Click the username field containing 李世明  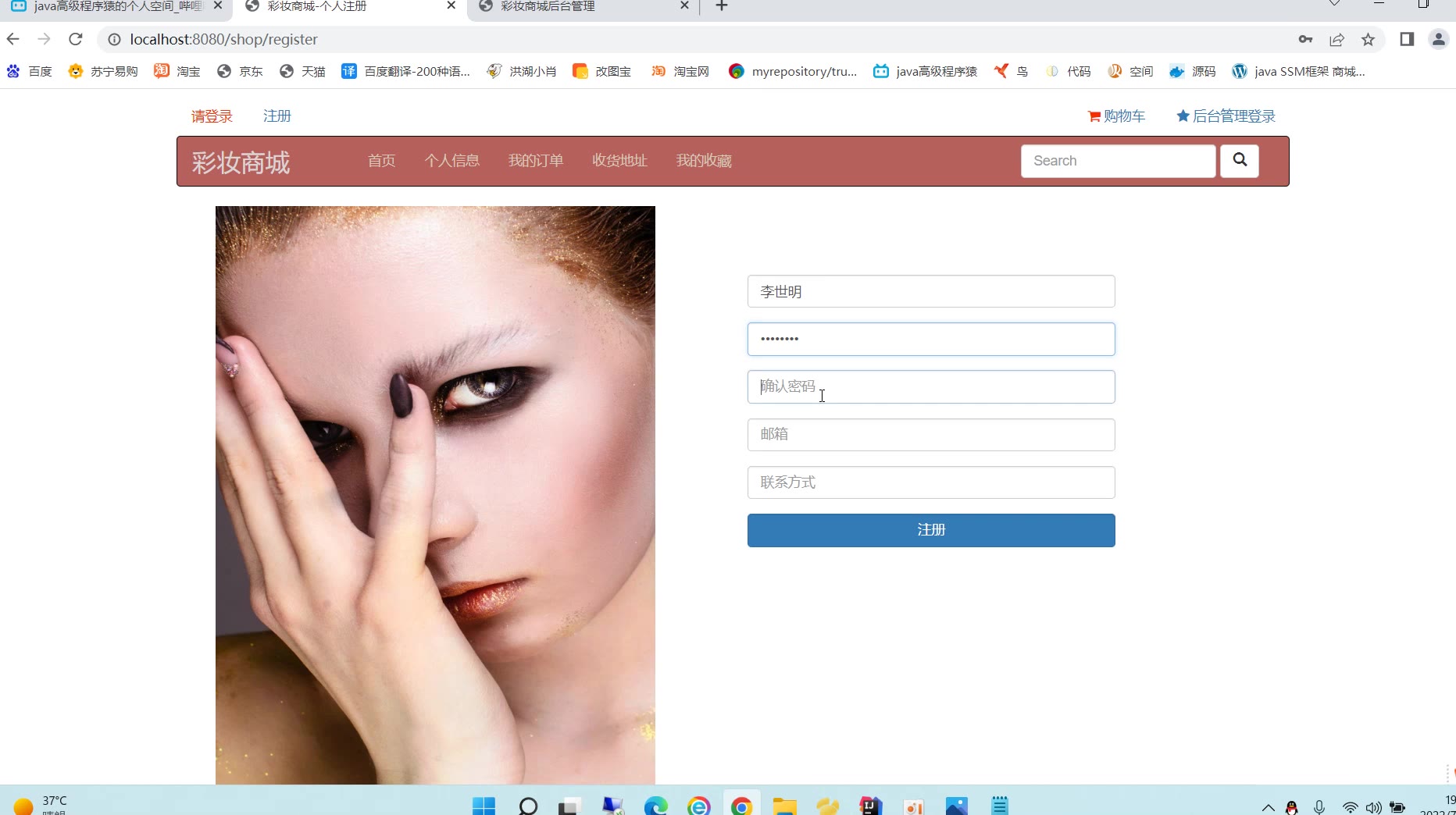(931, 291)
